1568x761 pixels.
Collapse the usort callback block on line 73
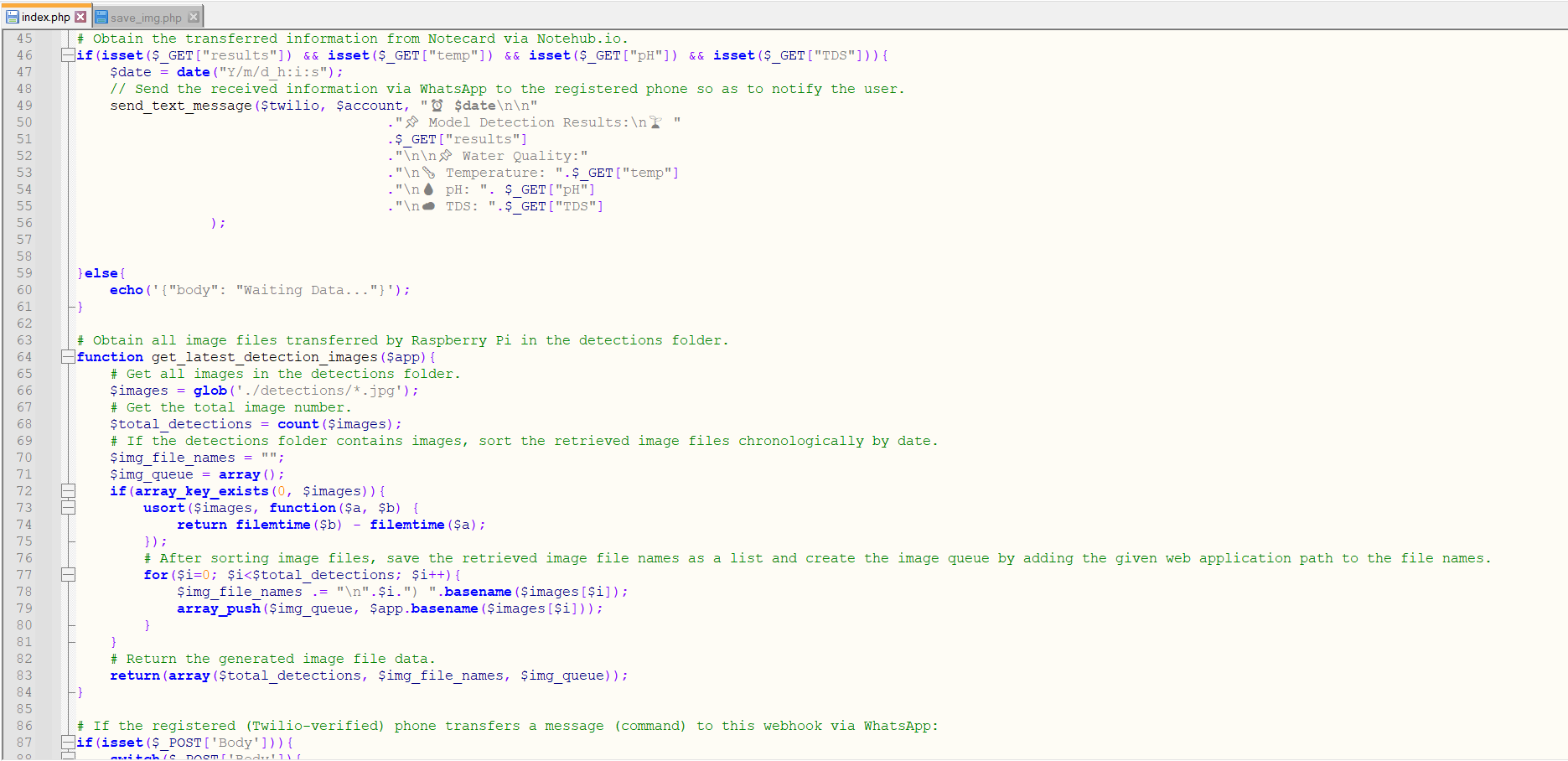pos(68,508)
